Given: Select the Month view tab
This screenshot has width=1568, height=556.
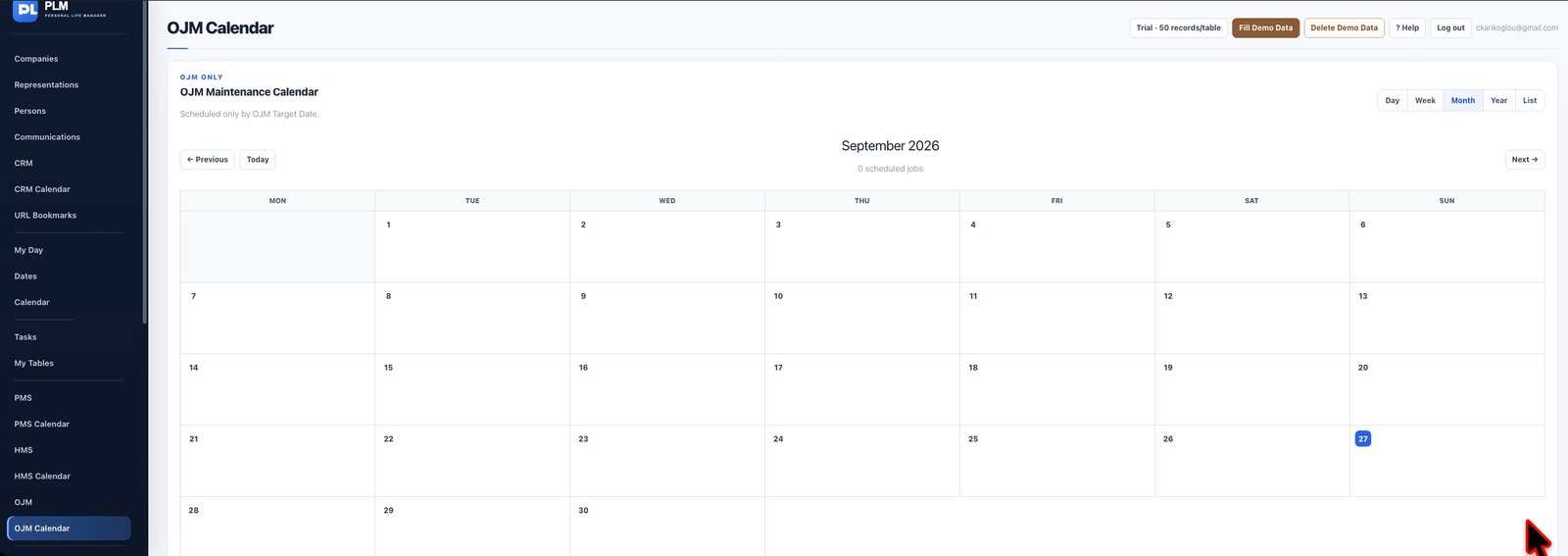Looking at the screenshot, I should [x=1462, y=100].
